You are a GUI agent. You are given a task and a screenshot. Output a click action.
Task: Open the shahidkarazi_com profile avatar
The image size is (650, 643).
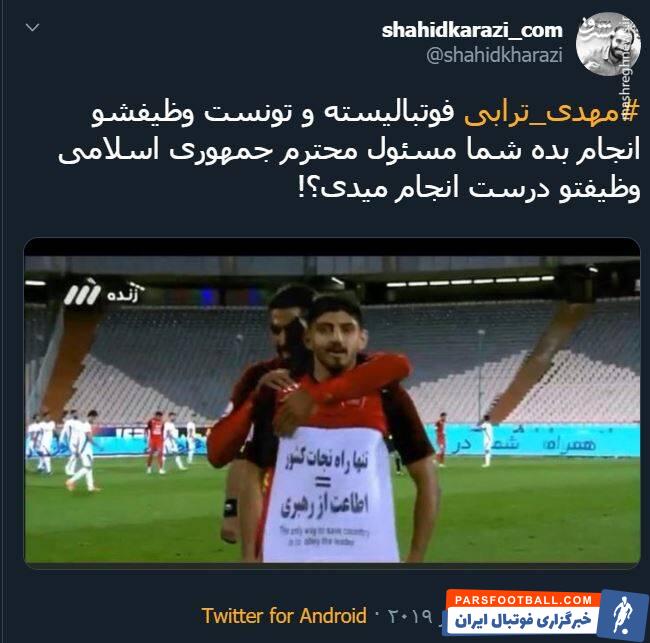pos(608,44)
